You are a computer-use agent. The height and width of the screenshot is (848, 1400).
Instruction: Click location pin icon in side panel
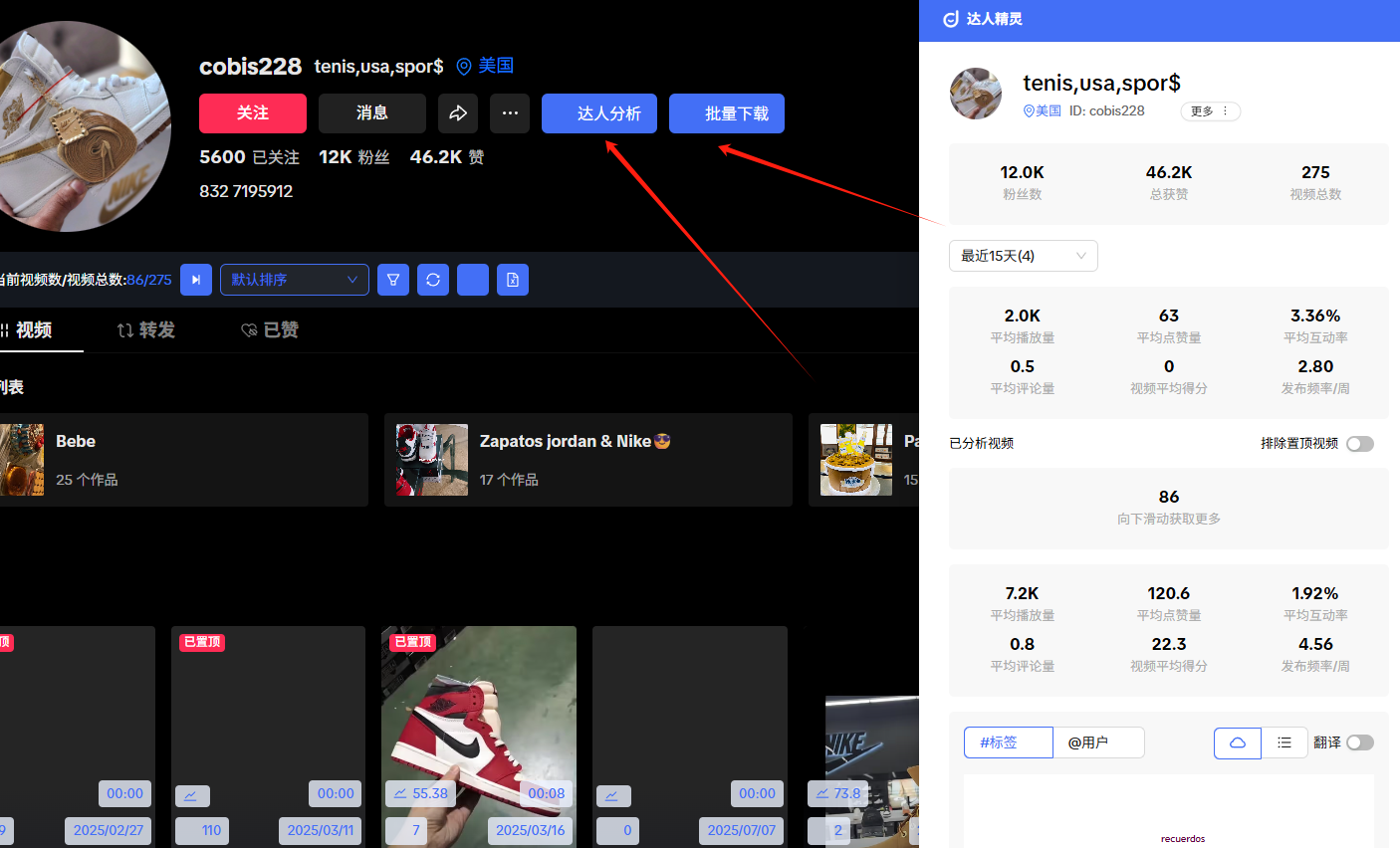click(x=1029, y=111)
